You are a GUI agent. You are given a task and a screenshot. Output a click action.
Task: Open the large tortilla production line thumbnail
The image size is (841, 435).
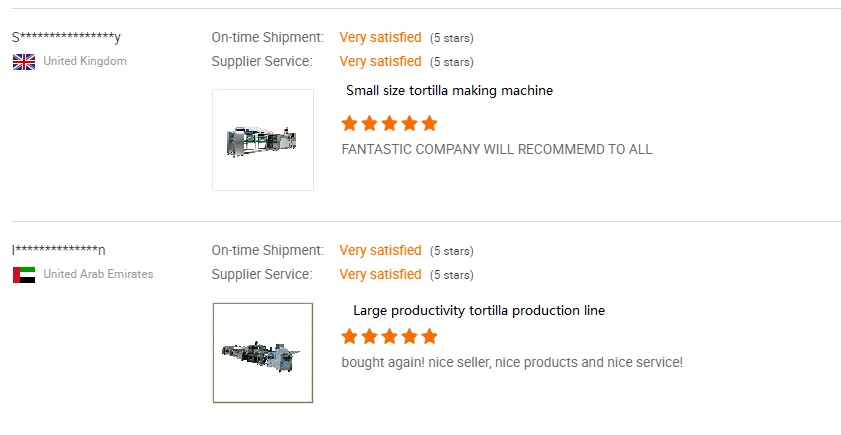(263, 353)
